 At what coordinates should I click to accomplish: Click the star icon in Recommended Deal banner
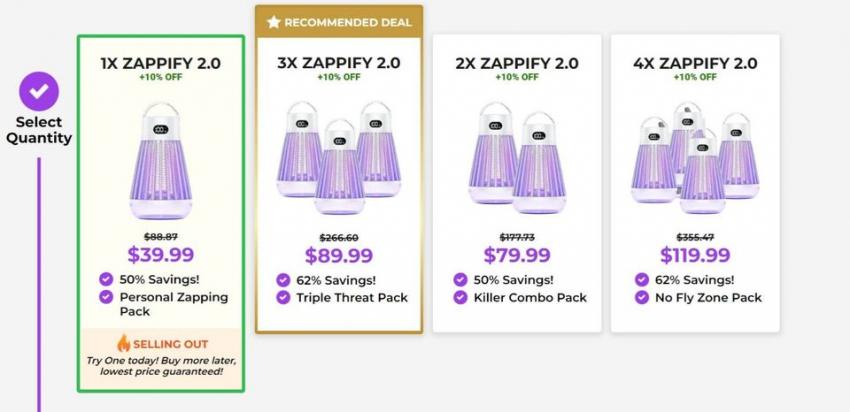point(274,22)
